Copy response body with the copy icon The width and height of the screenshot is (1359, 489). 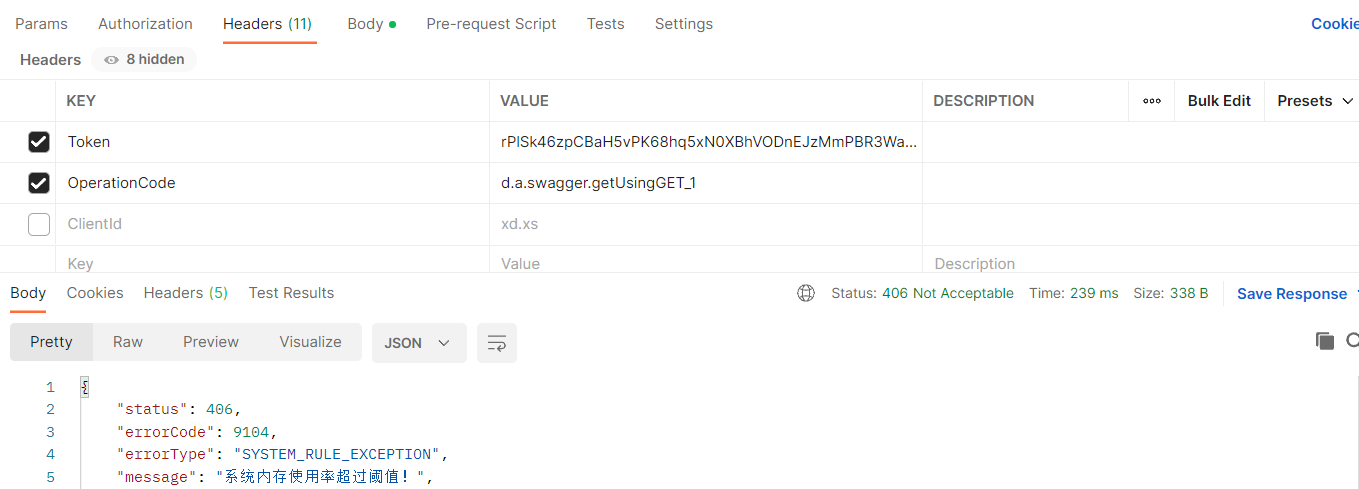click(1325, 341)
